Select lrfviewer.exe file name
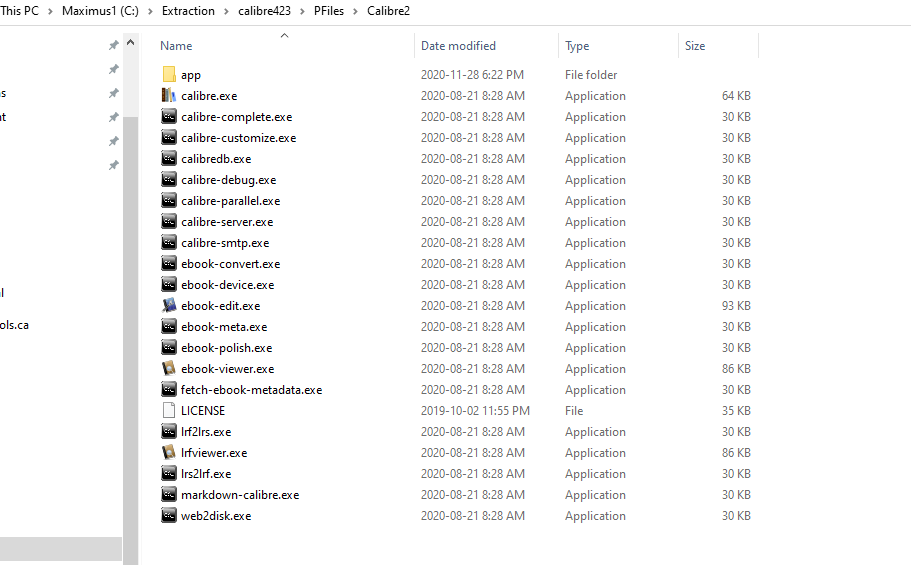The image size is (911, 565). click(214, 452)
